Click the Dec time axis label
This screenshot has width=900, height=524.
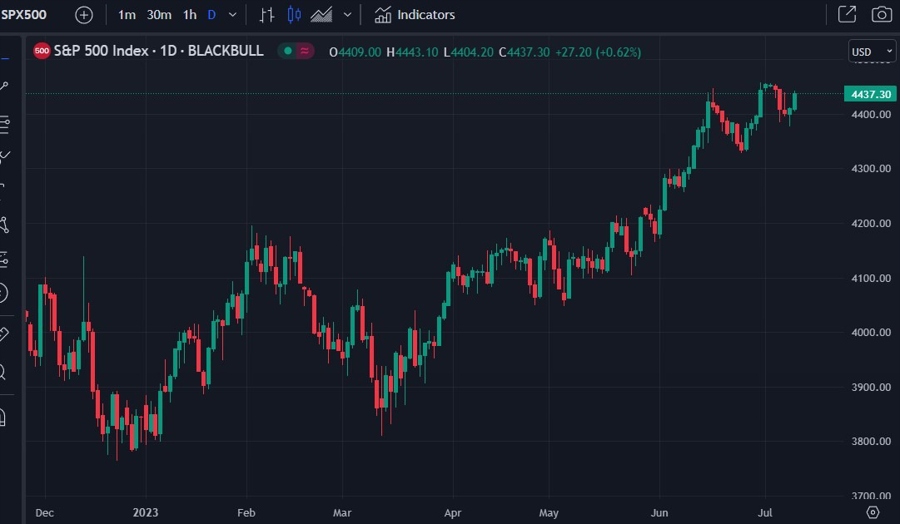[x=44, y=513]
